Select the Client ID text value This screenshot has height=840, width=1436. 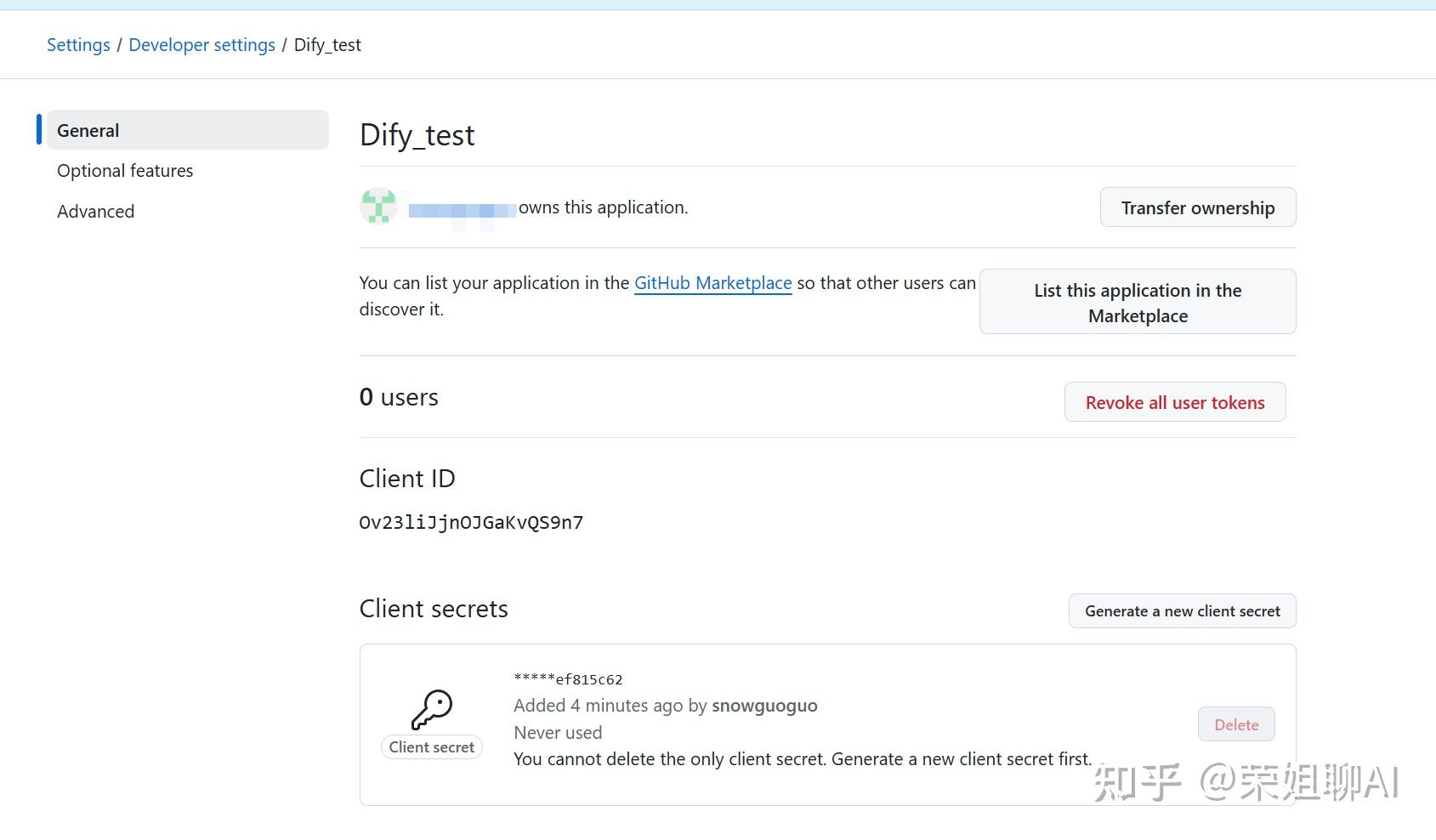pos(471,522)
